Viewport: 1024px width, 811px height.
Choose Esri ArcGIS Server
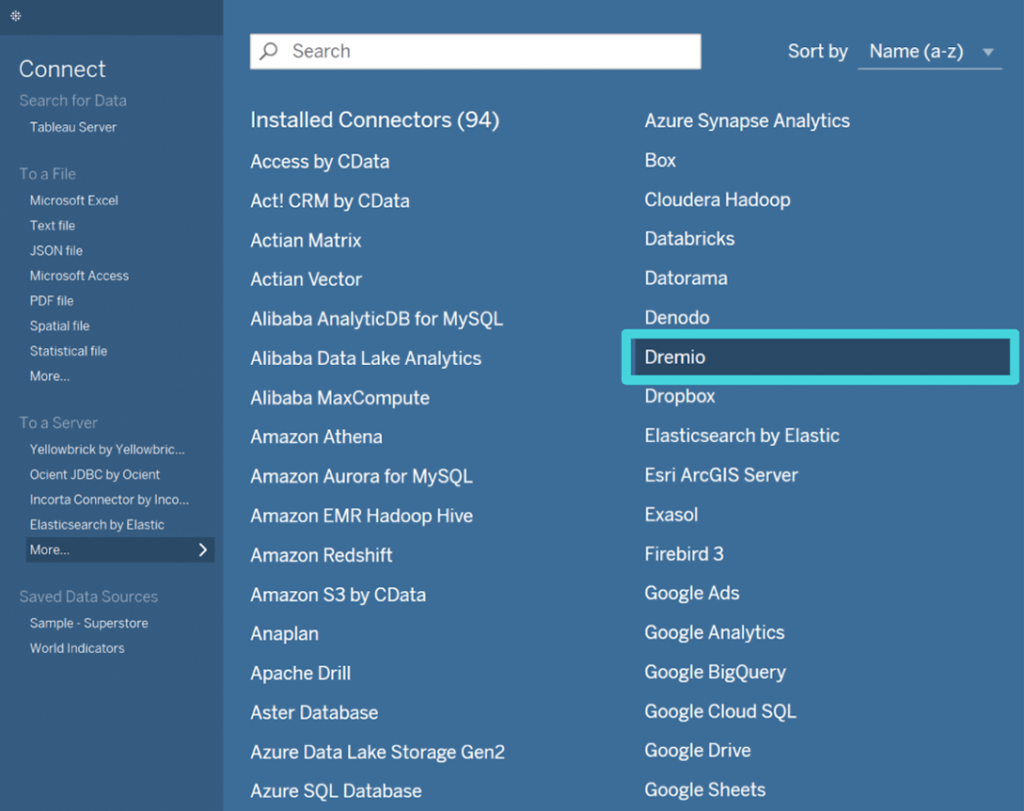[x=721, y=475]
